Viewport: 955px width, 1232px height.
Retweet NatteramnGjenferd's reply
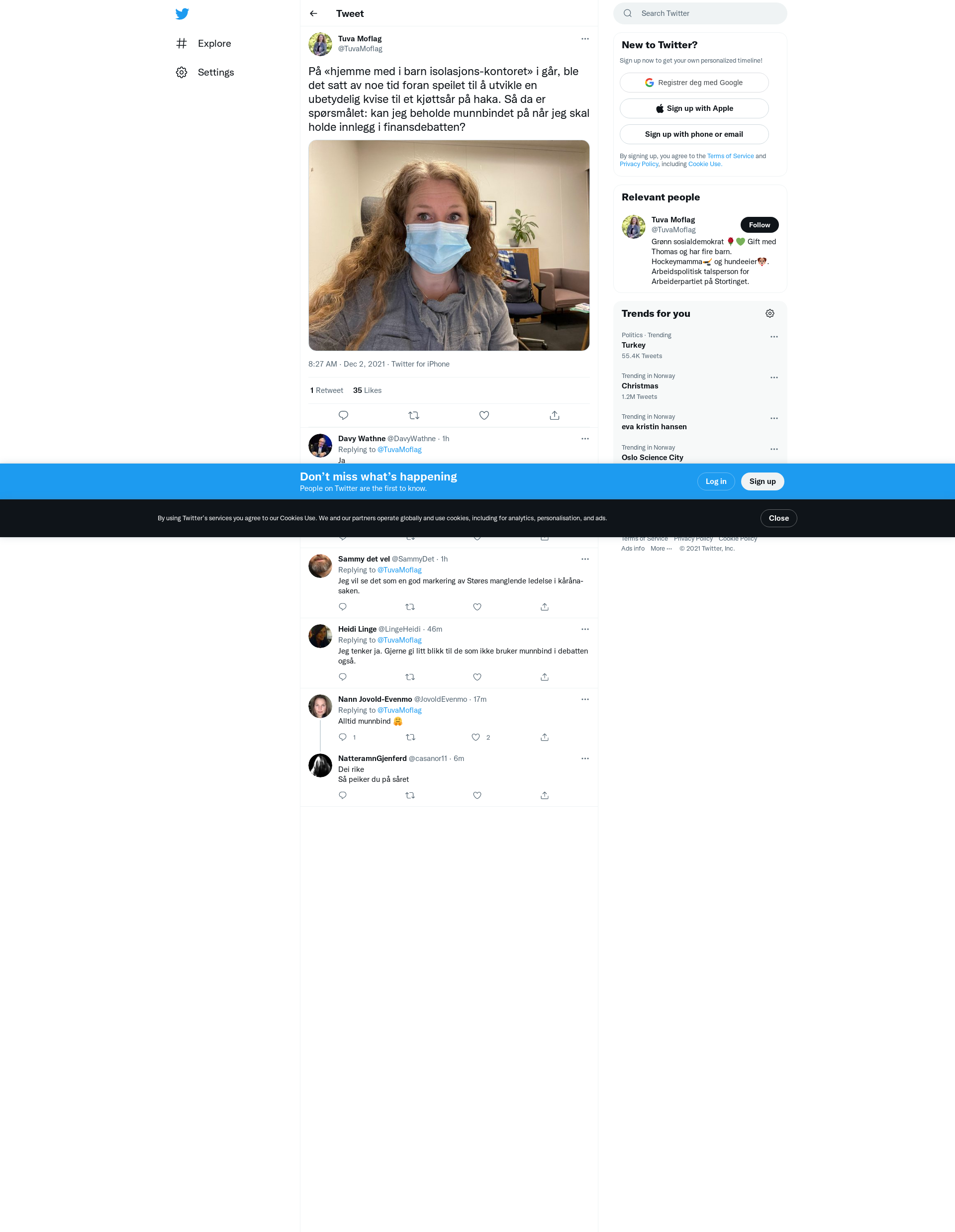coord(410,795)
